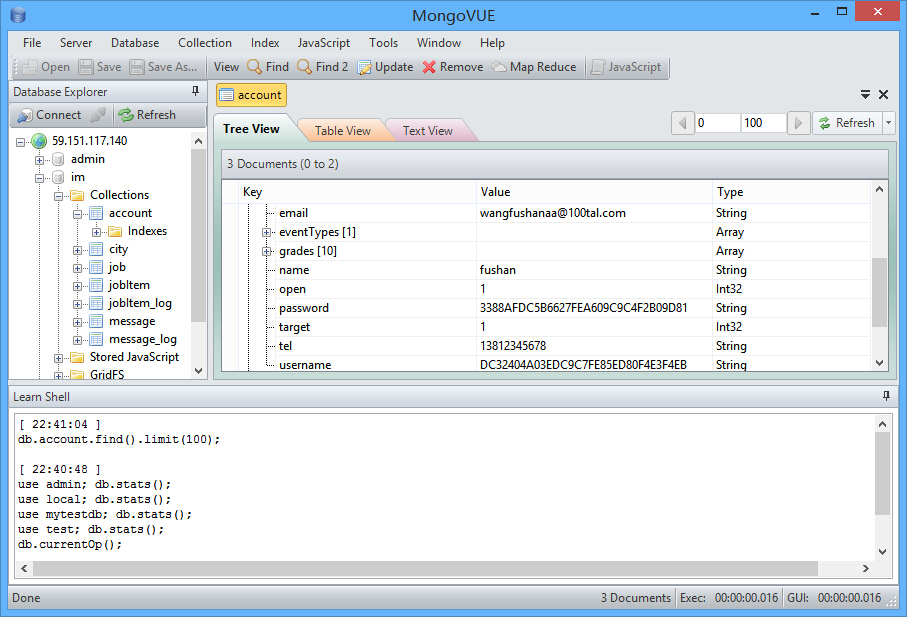
Task: Click the limit field showing 100
Action: [764, 123]
